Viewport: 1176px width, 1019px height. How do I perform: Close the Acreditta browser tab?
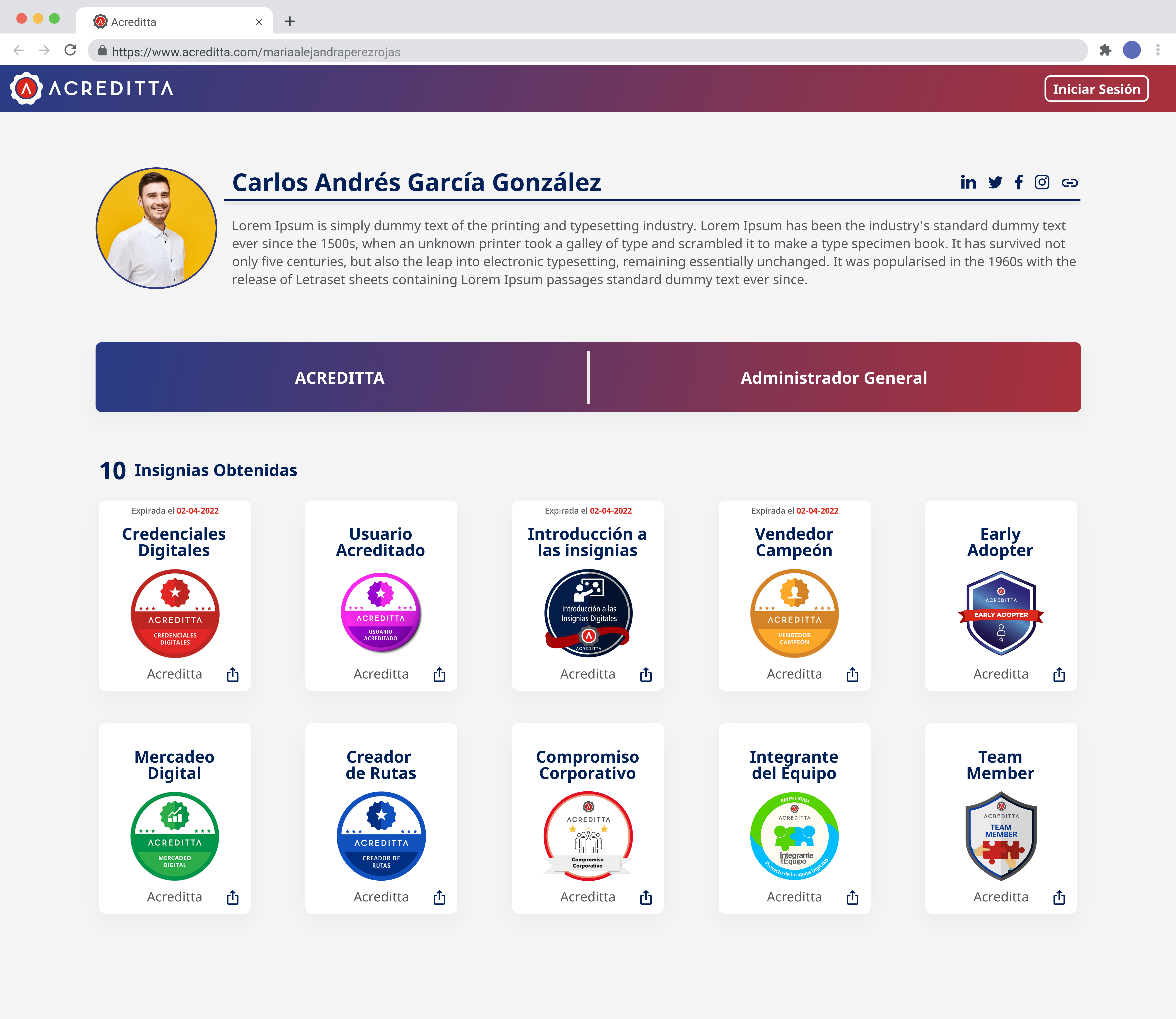[259, 22]
